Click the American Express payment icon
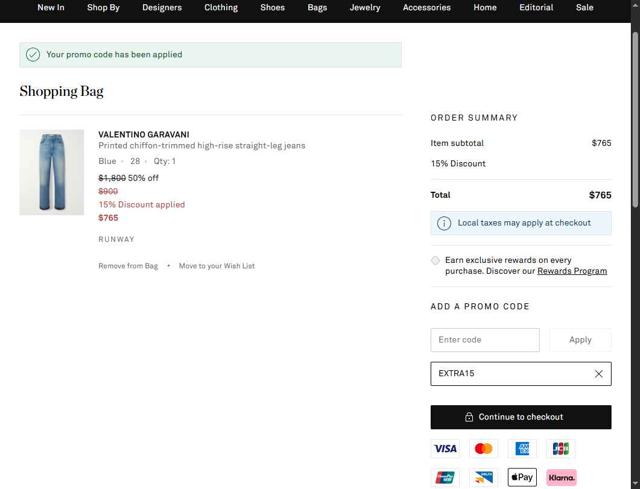Viewport: 640px width, 489px height. click(522, 449)
